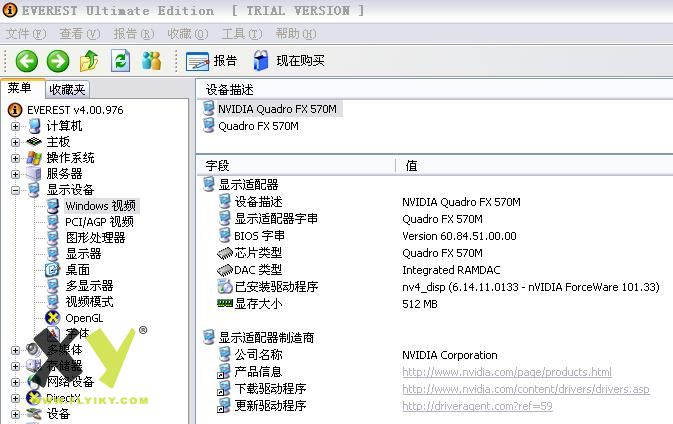Expand the 设备 tree node
Screen dimensions: 673x424
(x=15, y=414)
